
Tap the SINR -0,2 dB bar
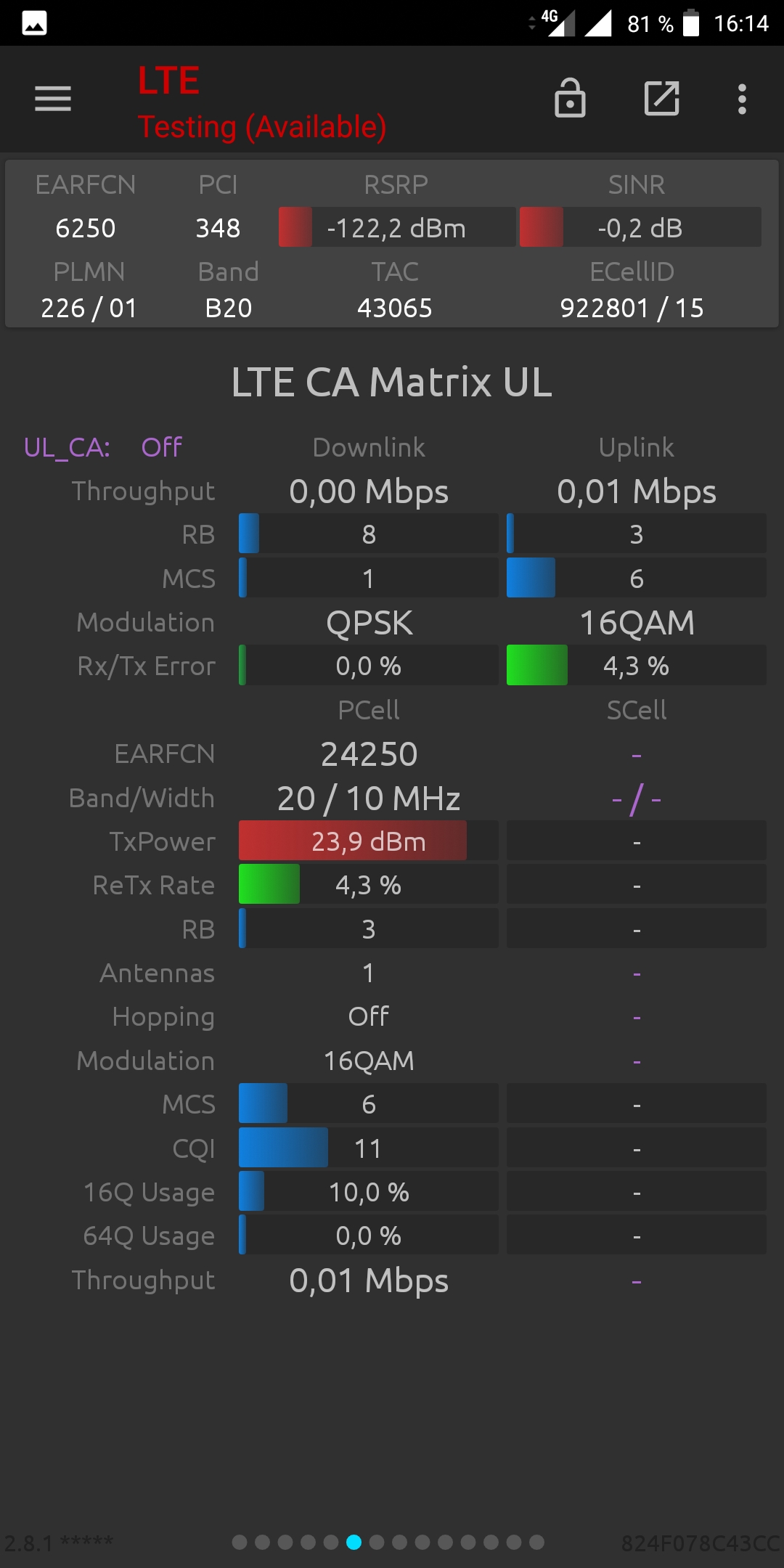point(640,227)
